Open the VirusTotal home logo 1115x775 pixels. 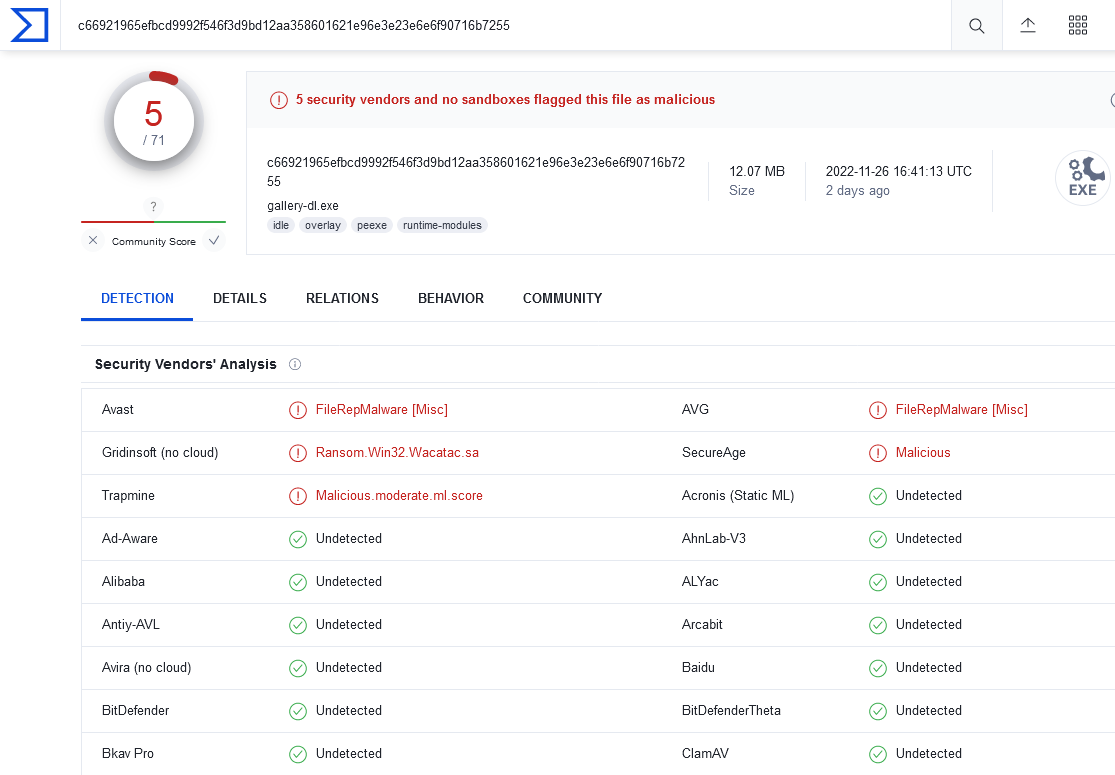coord(29,25)
